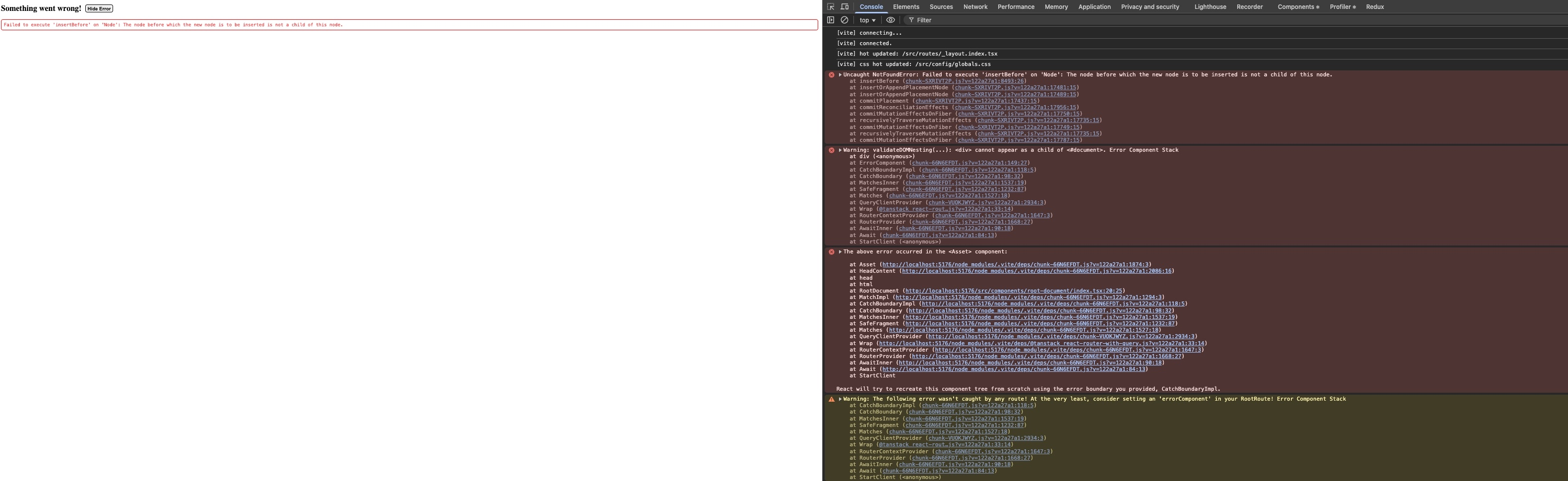Image resolution: width=1568 pixels, height=481 pixels.
Task: Click the yellow warning triangle icon
Action: pos(832,399)
